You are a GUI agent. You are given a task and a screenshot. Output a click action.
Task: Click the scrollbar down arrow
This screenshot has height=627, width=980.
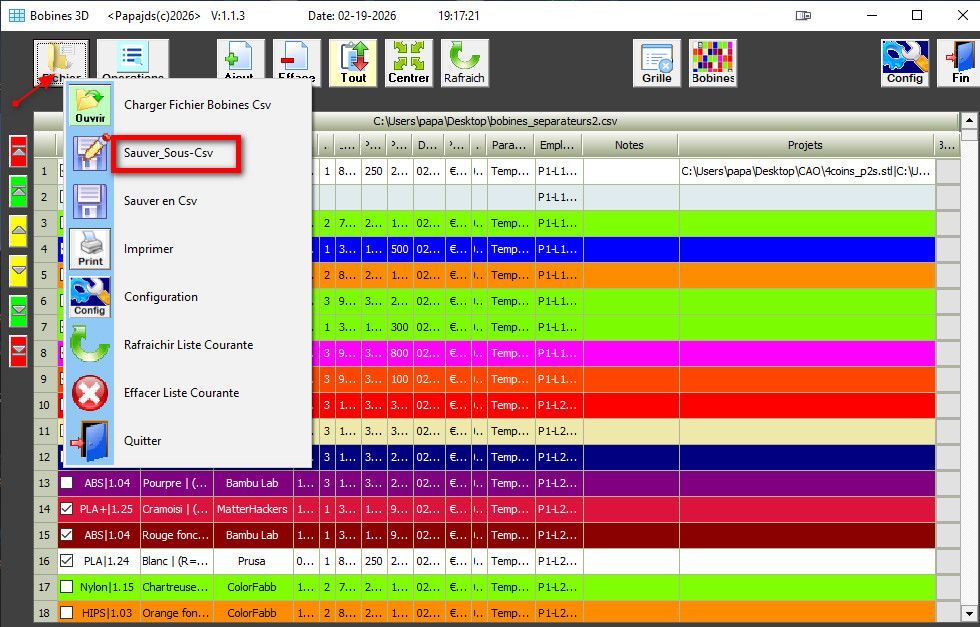click(969, 613)
